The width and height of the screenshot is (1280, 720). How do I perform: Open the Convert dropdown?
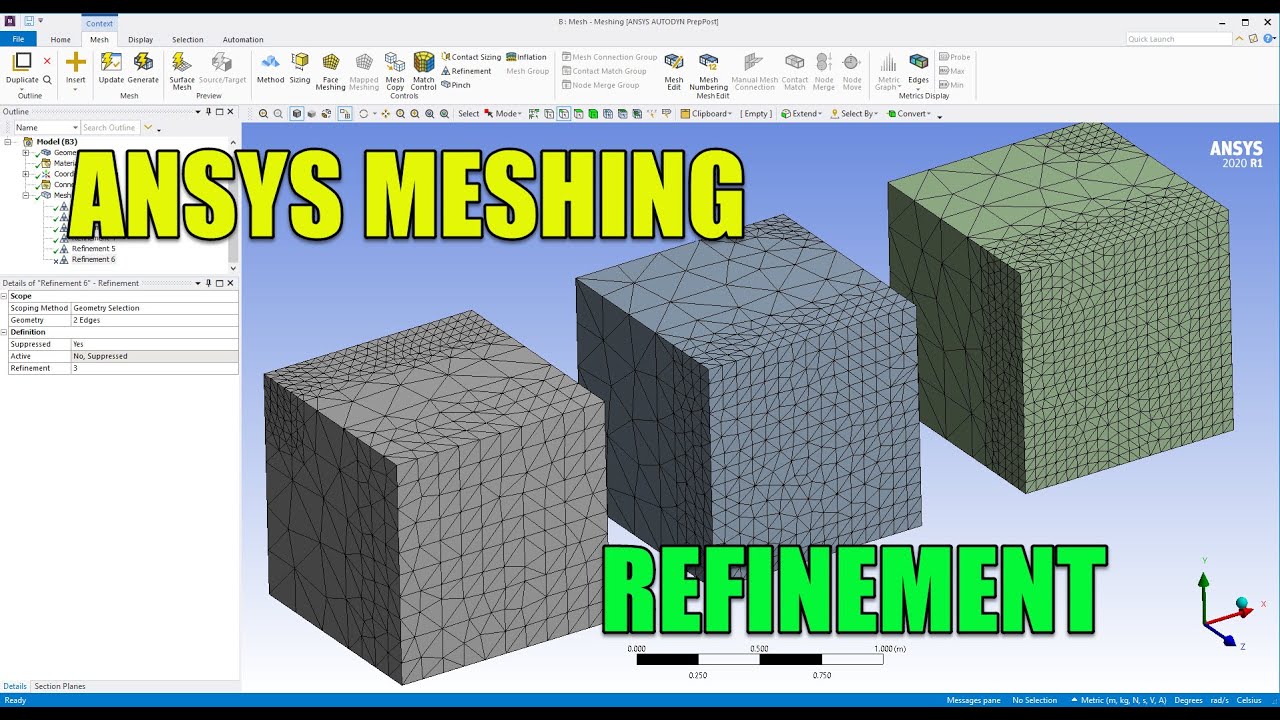click(909, 114)
